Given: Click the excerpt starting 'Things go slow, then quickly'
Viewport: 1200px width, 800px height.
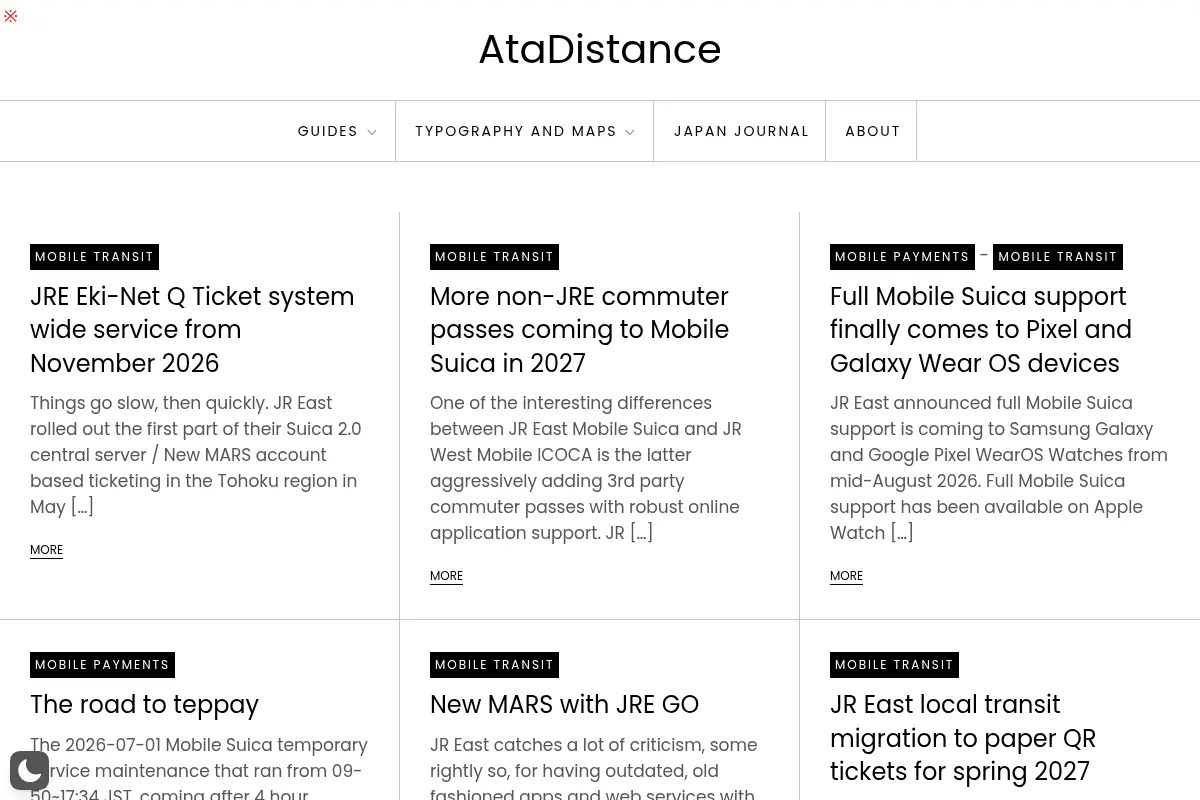Looking at the screenshot, I should (196, 455).
